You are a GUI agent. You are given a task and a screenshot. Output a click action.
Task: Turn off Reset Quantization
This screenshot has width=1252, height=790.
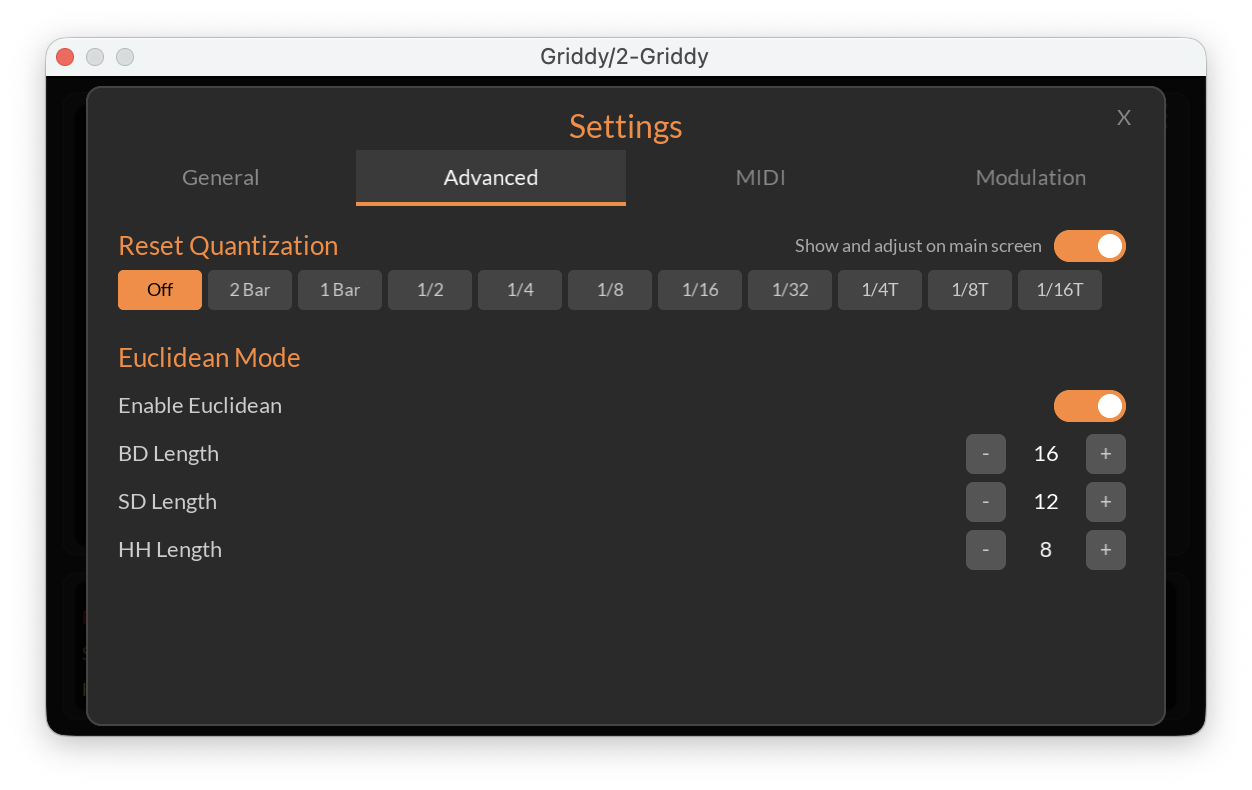pos(159,289)
